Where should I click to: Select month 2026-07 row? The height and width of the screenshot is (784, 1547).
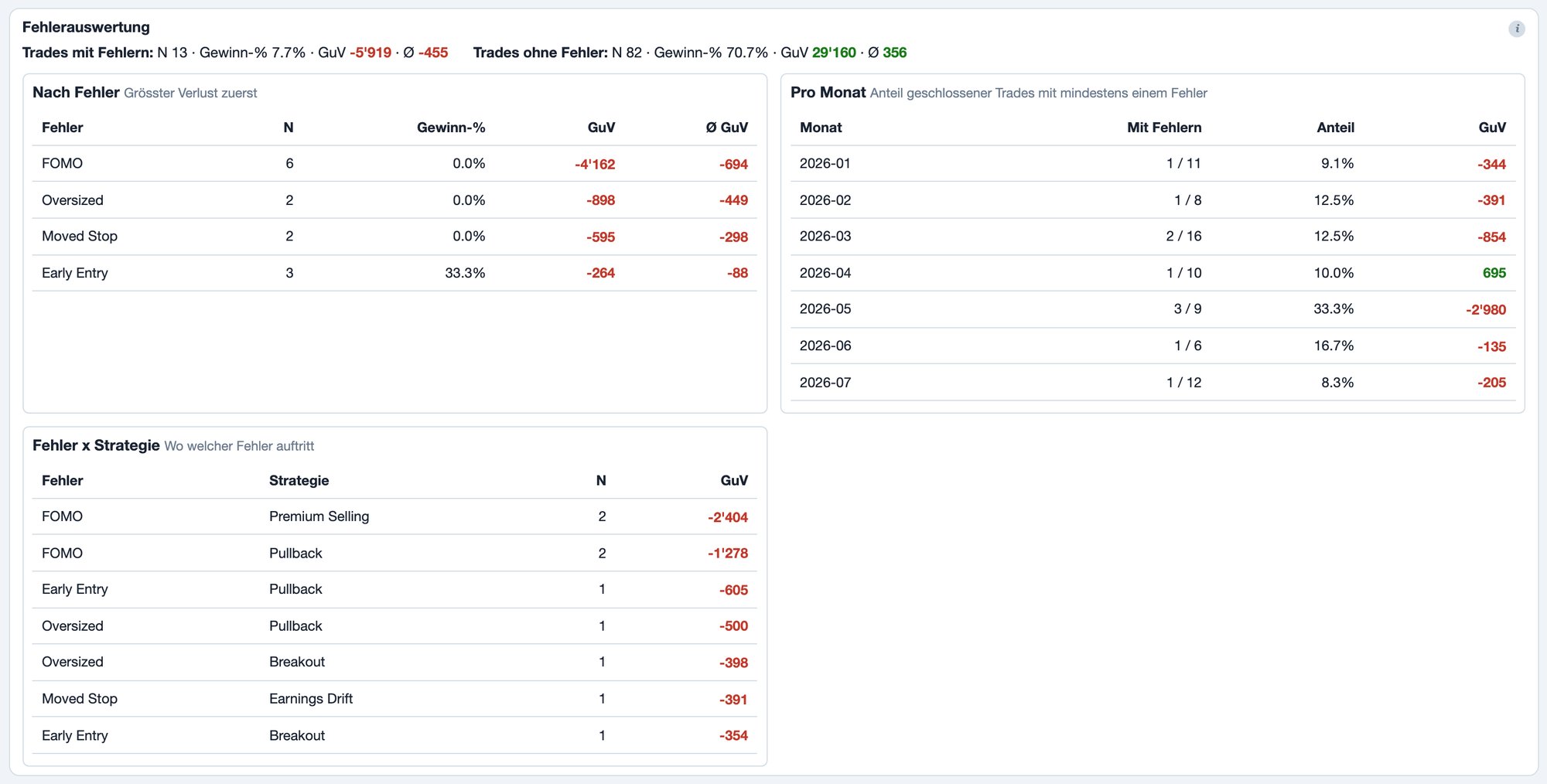click(1153, 382)
